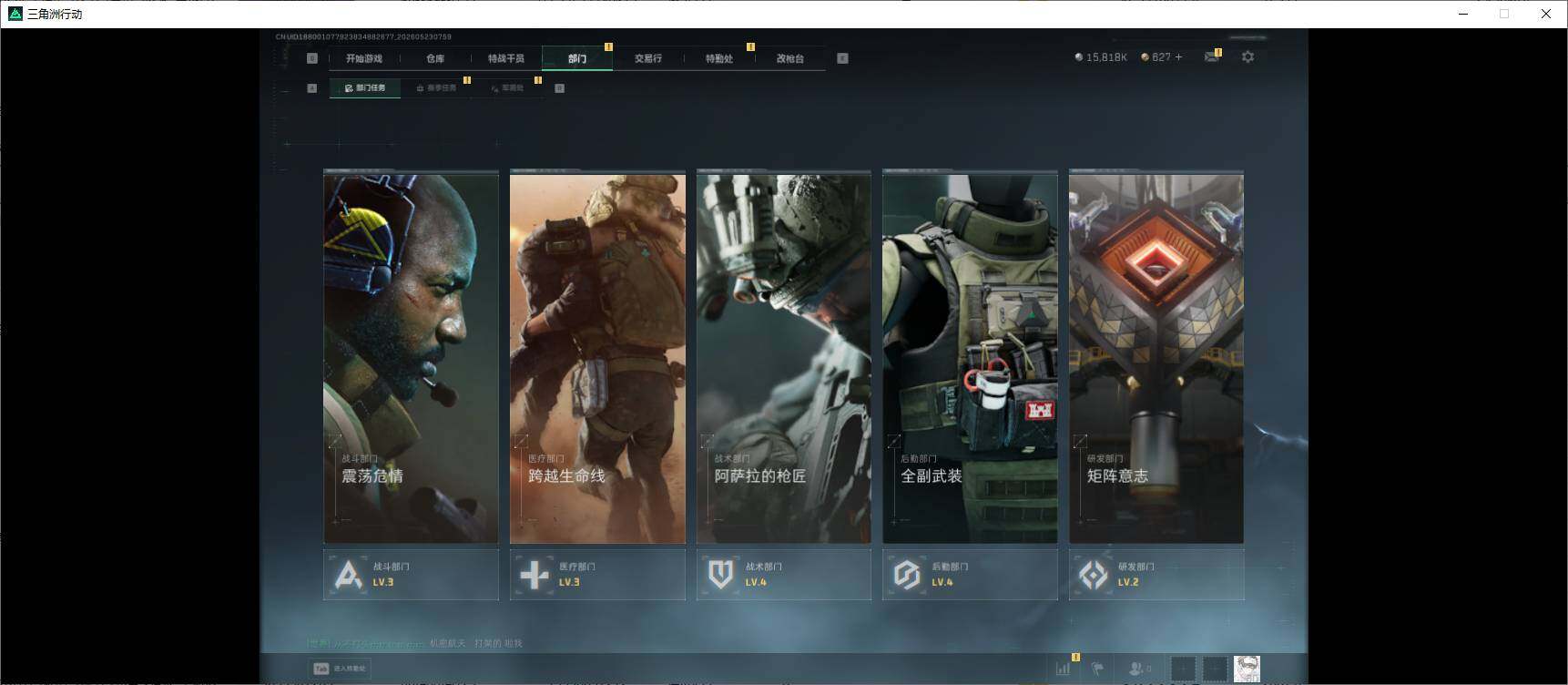Click the 后勤部门 hexagon emblem icon
This screenshot has height=685, width=1568.
[x=907, y=575]
